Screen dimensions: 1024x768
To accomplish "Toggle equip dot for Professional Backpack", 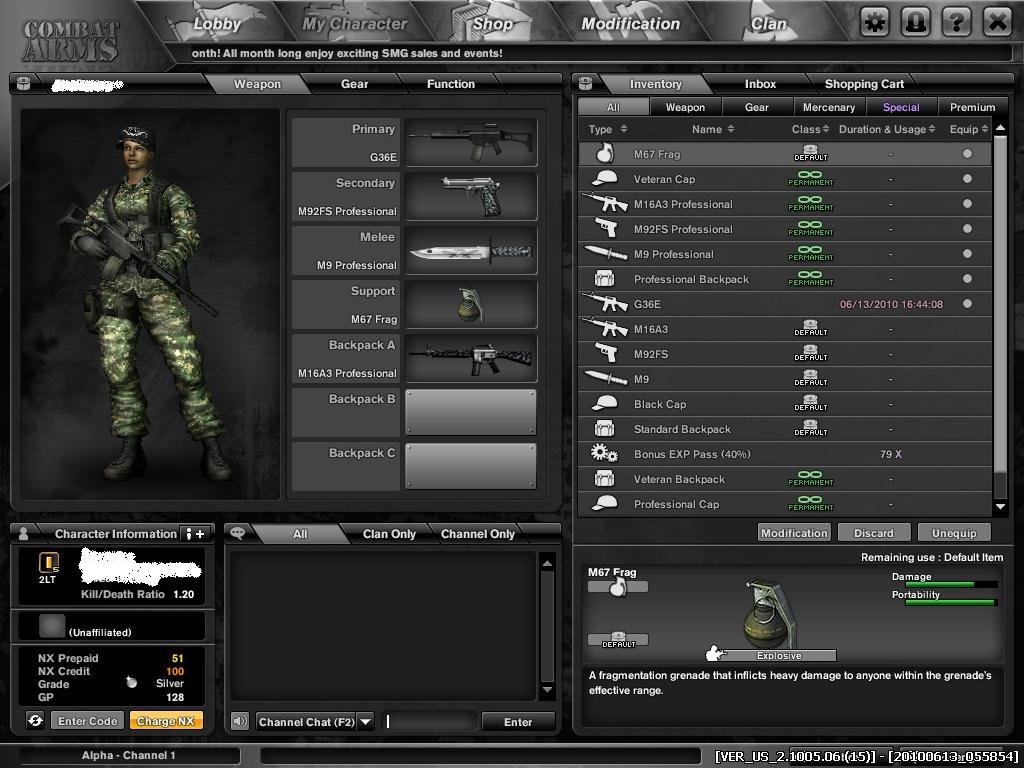I will (x=967, y=278).
